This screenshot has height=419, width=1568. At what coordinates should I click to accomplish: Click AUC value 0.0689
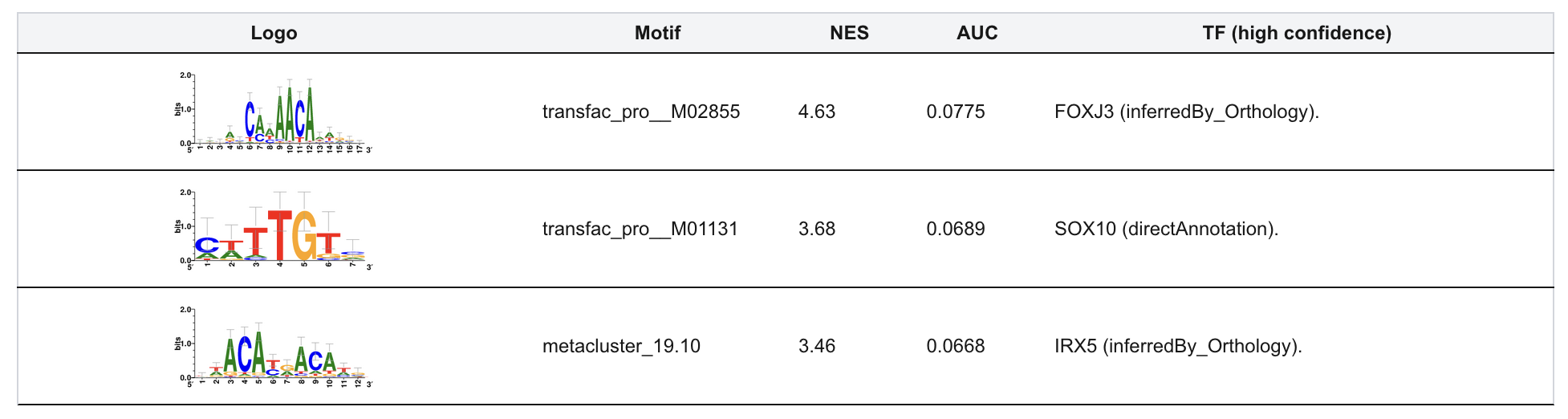click(955, 229)
